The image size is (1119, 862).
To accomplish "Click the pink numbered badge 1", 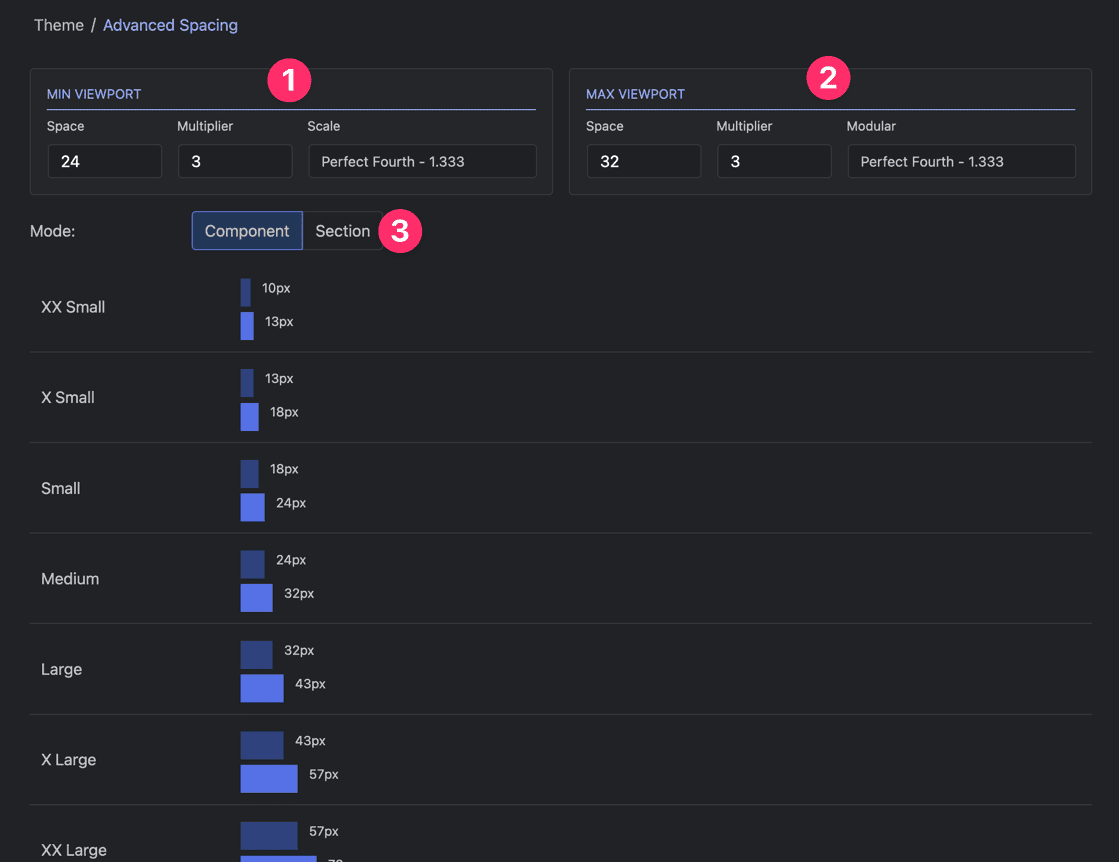I will pos(289,80).
